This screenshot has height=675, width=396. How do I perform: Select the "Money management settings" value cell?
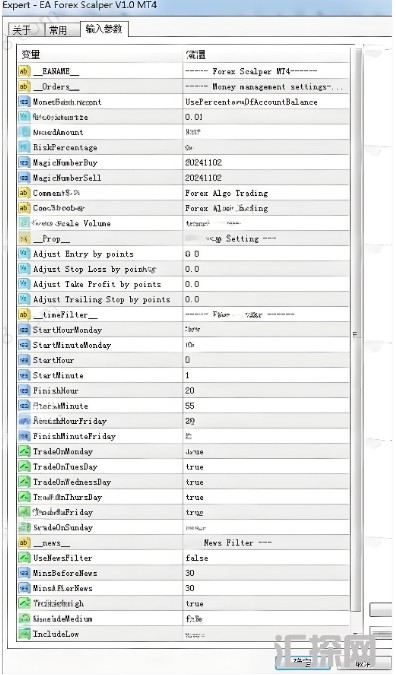click(266, 87)
